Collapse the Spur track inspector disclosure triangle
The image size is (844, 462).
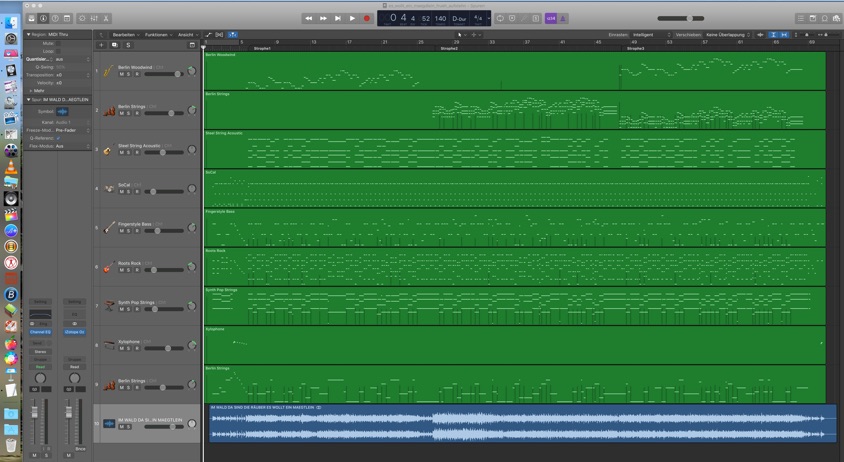coord(29,100)
